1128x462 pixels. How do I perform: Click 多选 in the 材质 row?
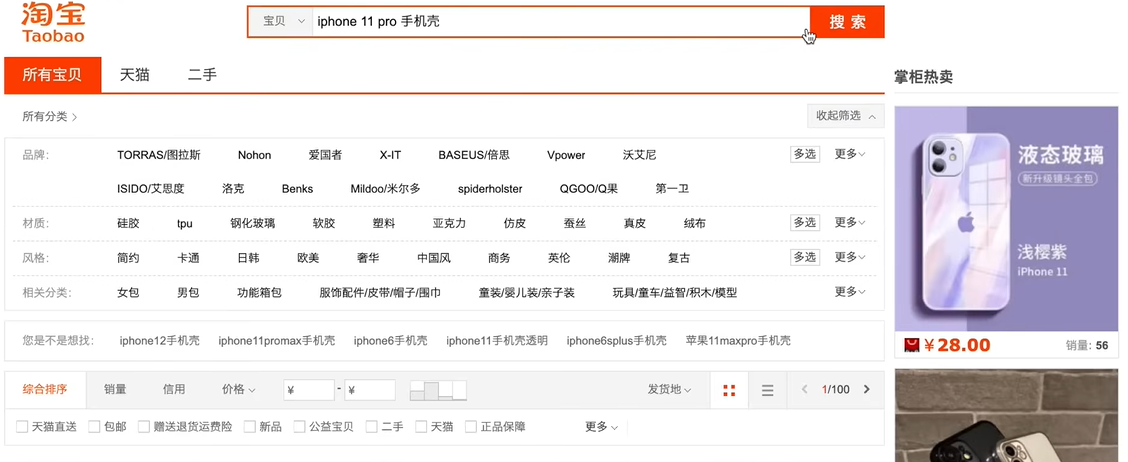click(x=805, y=223)
